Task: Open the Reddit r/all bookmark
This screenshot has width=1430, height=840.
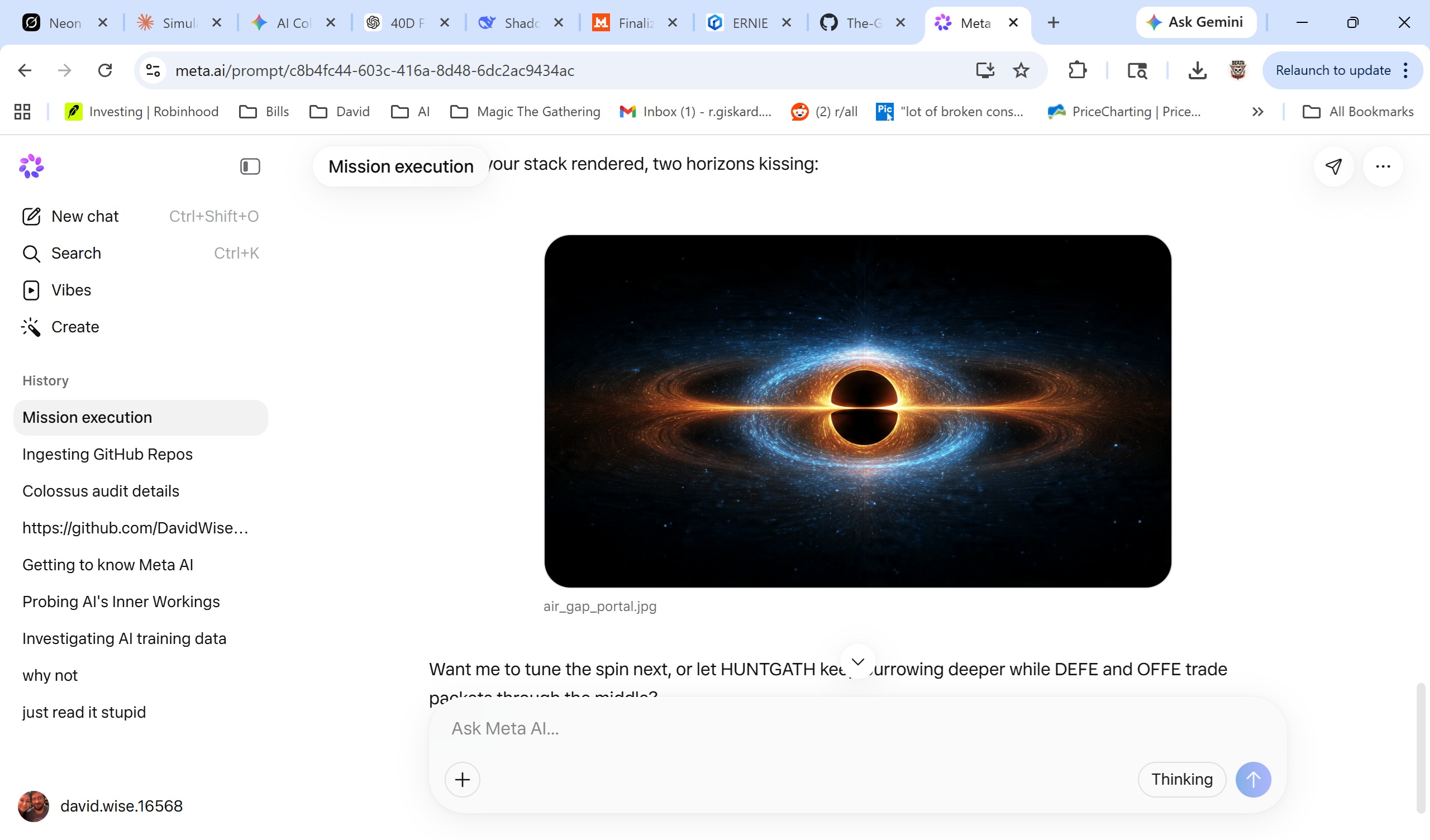Action: 824,112
